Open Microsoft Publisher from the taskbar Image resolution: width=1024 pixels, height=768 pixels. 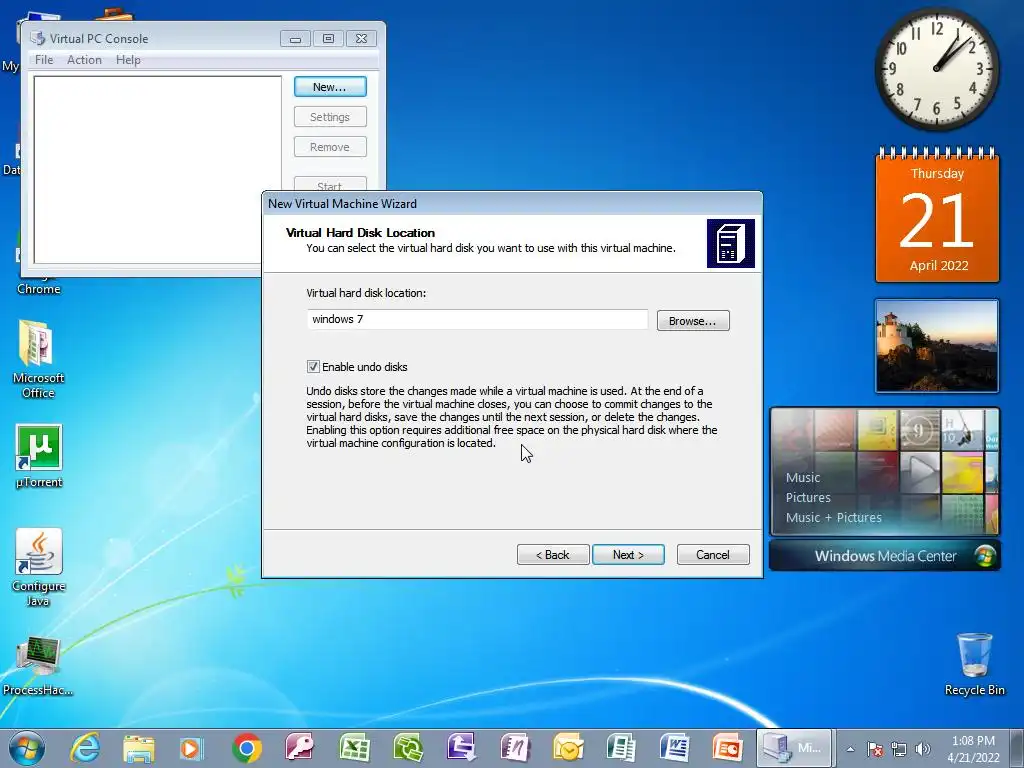pos(621,748)
